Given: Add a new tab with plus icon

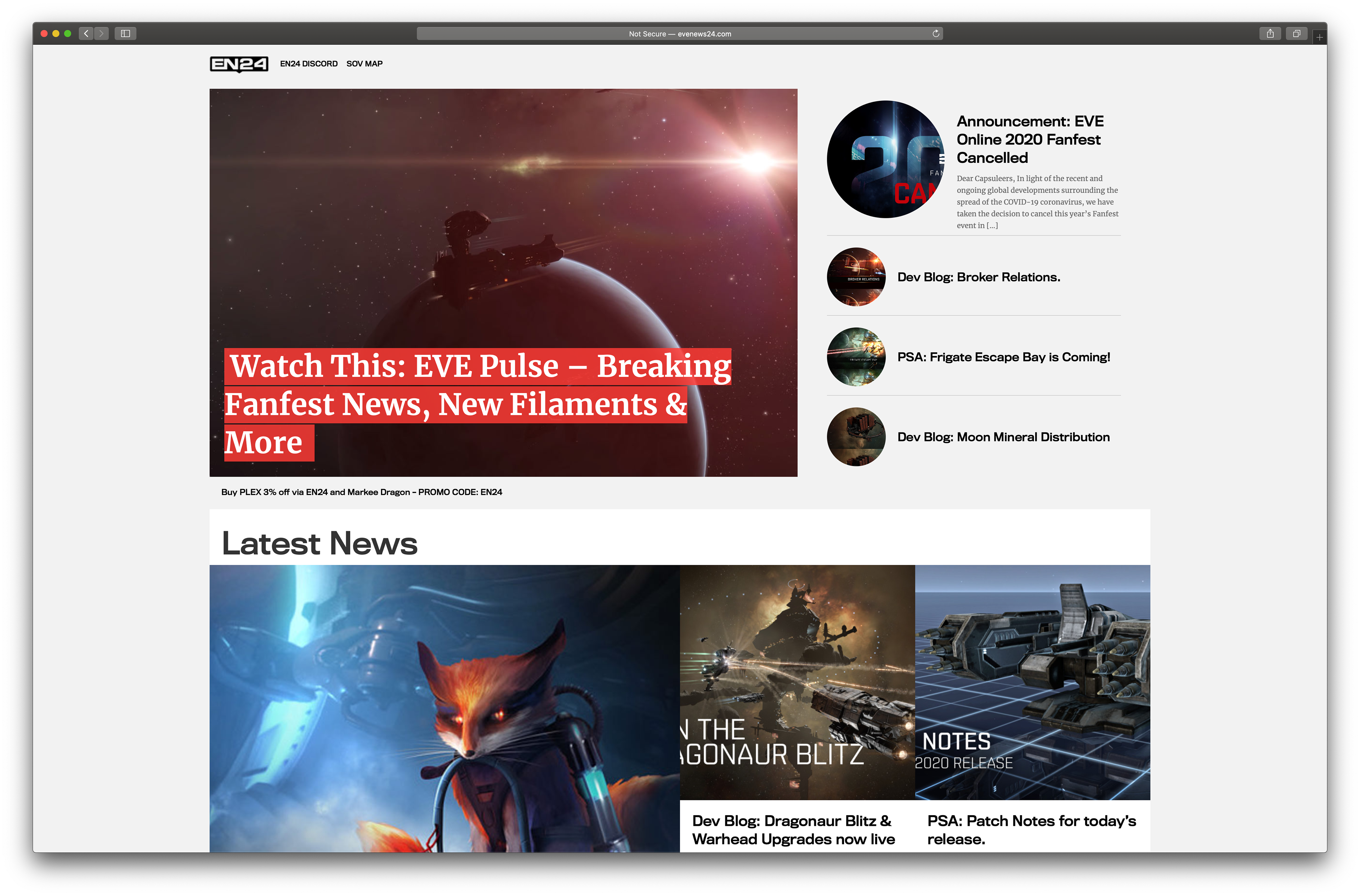Looking at the screenshot, I should [1319, 37].
